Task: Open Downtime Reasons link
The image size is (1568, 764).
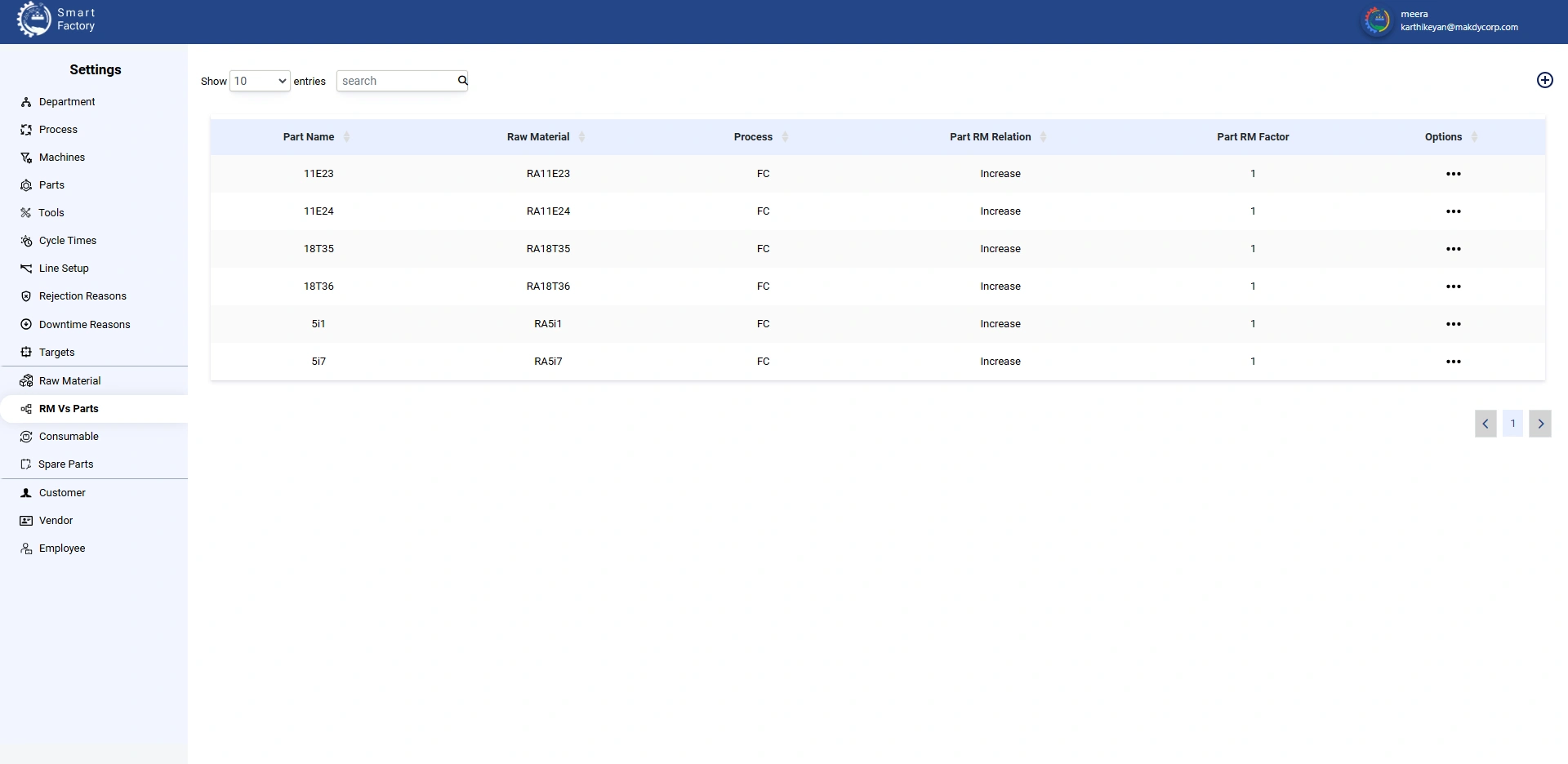Action: coord(85,325)
